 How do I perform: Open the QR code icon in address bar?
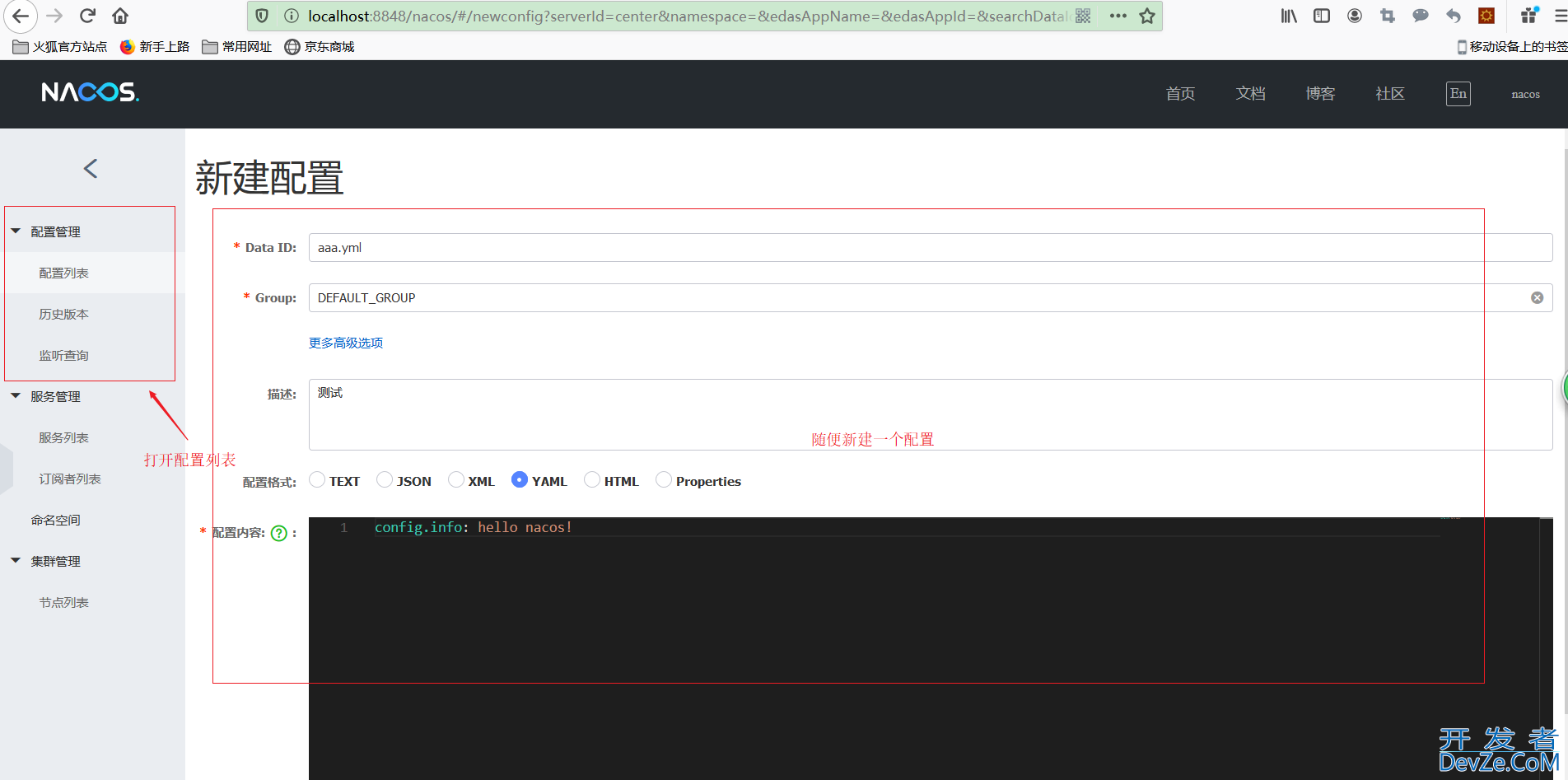point(1083,16)
